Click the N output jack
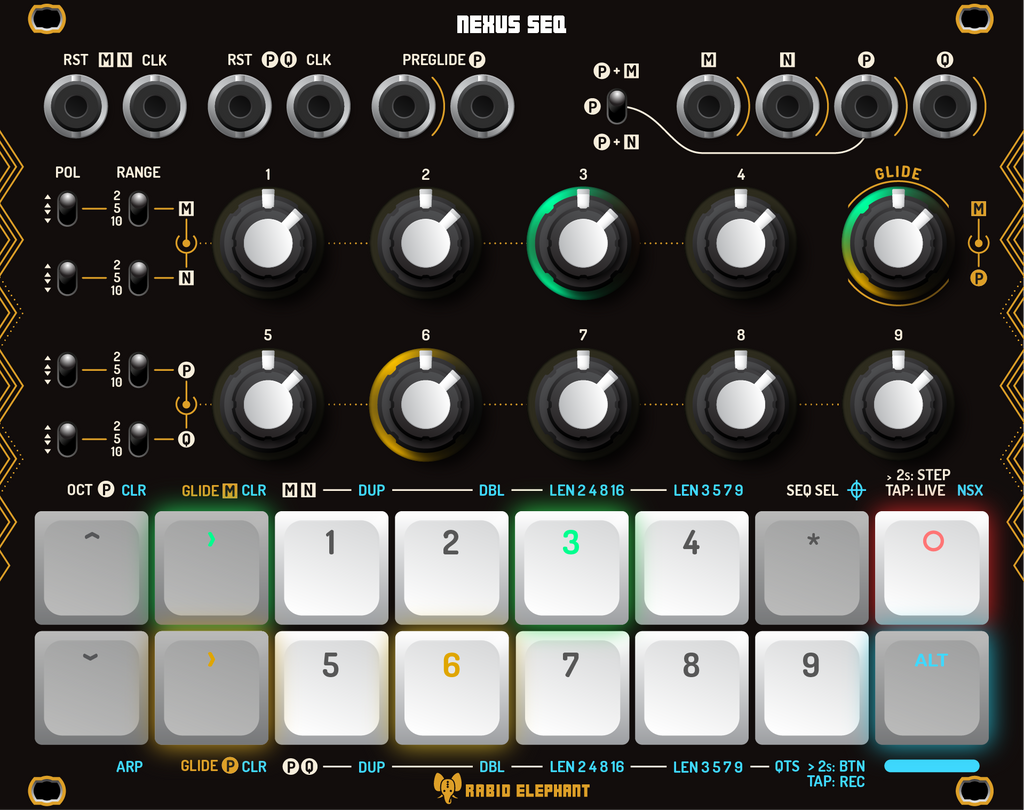Image resolution: width=1024 pixels, height=810 pixels. [x=787, y=106]
